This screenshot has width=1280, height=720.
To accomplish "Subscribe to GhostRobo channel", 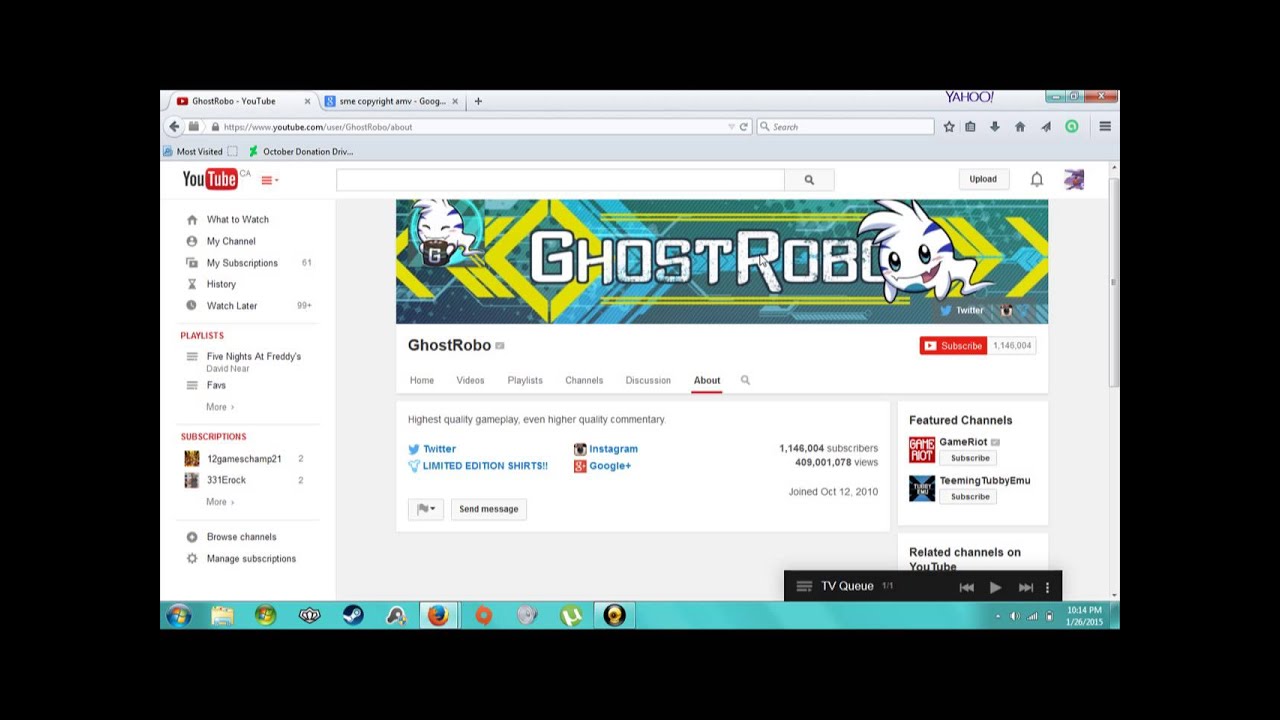I will coord(953,346).
